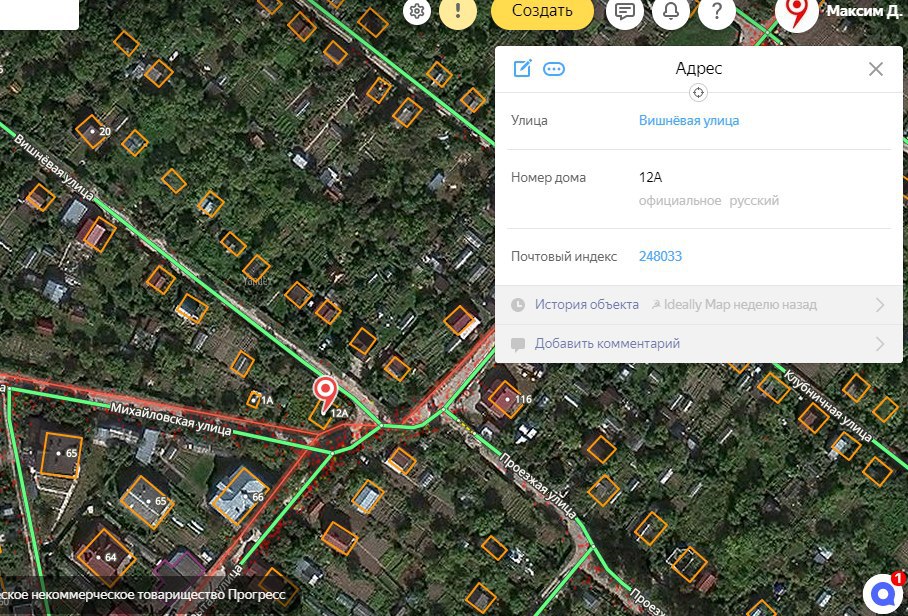Expand Добавить комментарий row
The image size is (908, 616).
click(698, 343)
